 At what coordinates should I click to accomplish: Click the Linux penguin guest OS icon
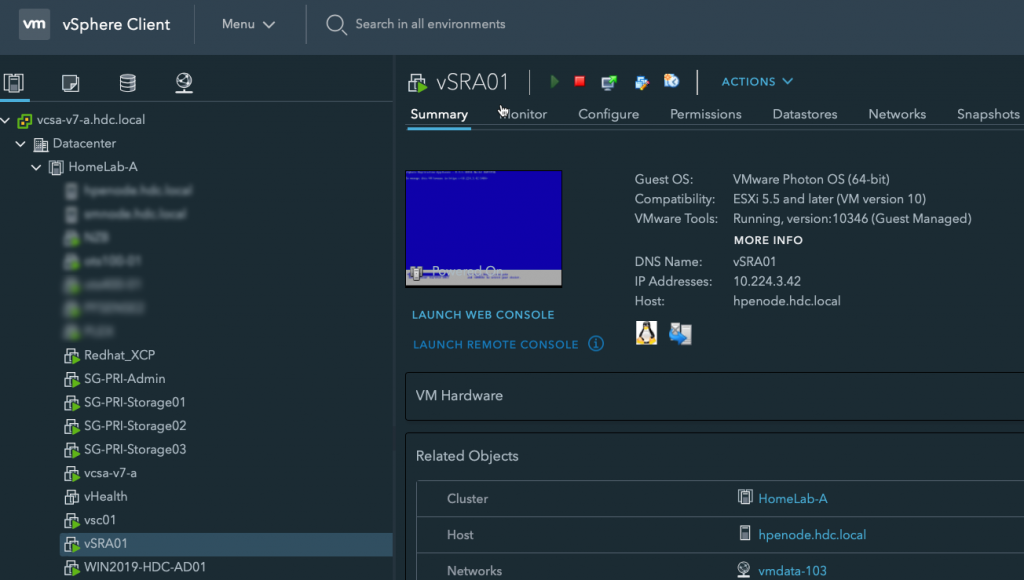click(647, 333)
